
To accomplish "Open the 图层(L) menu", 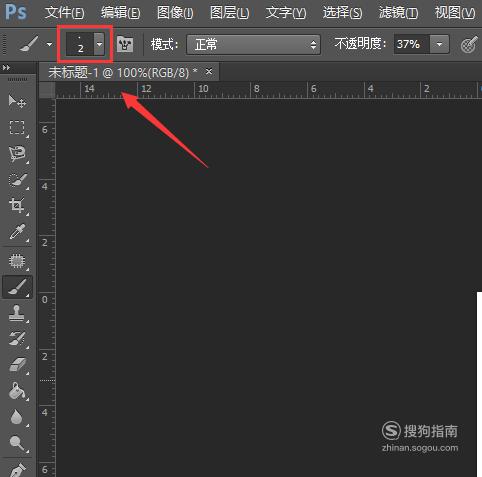I will [230, 13].
